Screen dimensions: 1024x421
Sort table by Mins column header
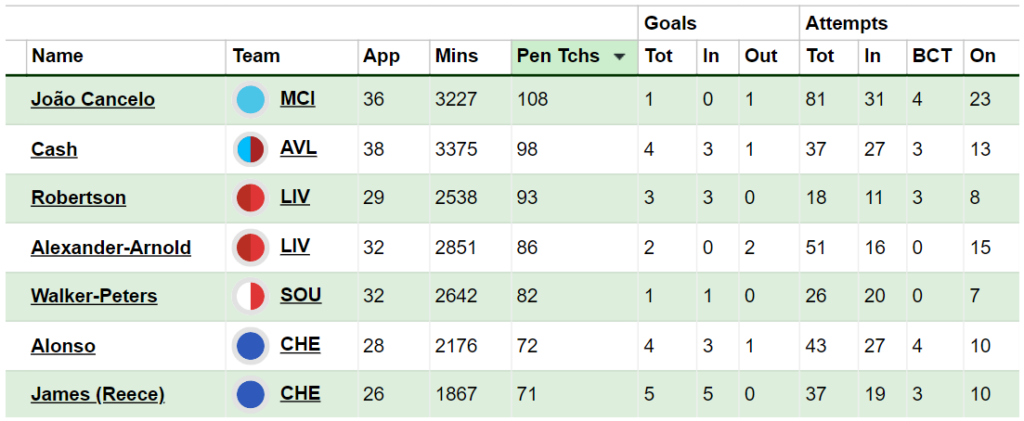click(x=456, y=56)
